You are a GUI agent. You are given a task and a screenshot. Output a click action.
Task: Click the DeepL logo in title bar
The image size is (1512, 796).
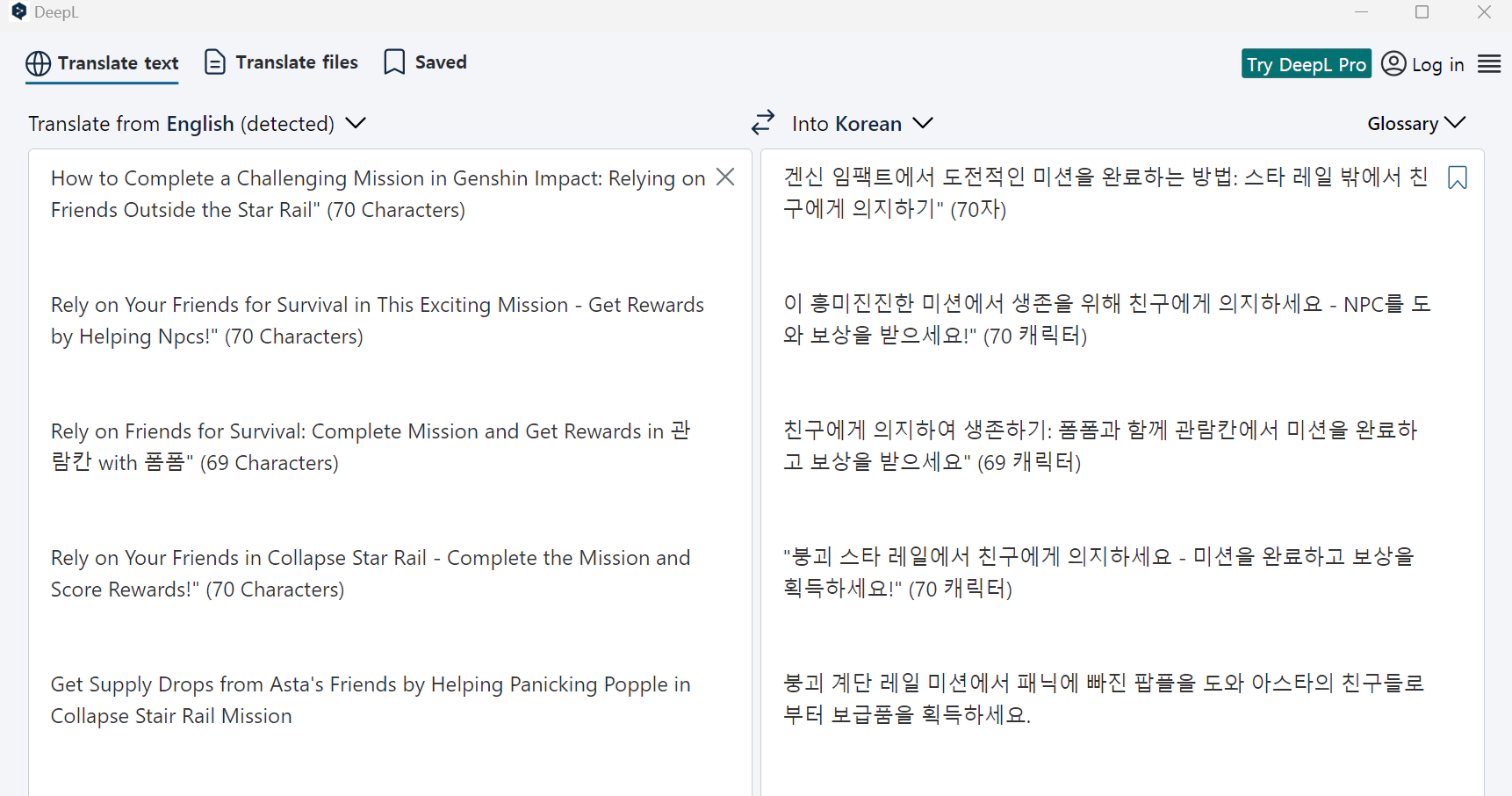pyautogui.click(x=19, y=11)
